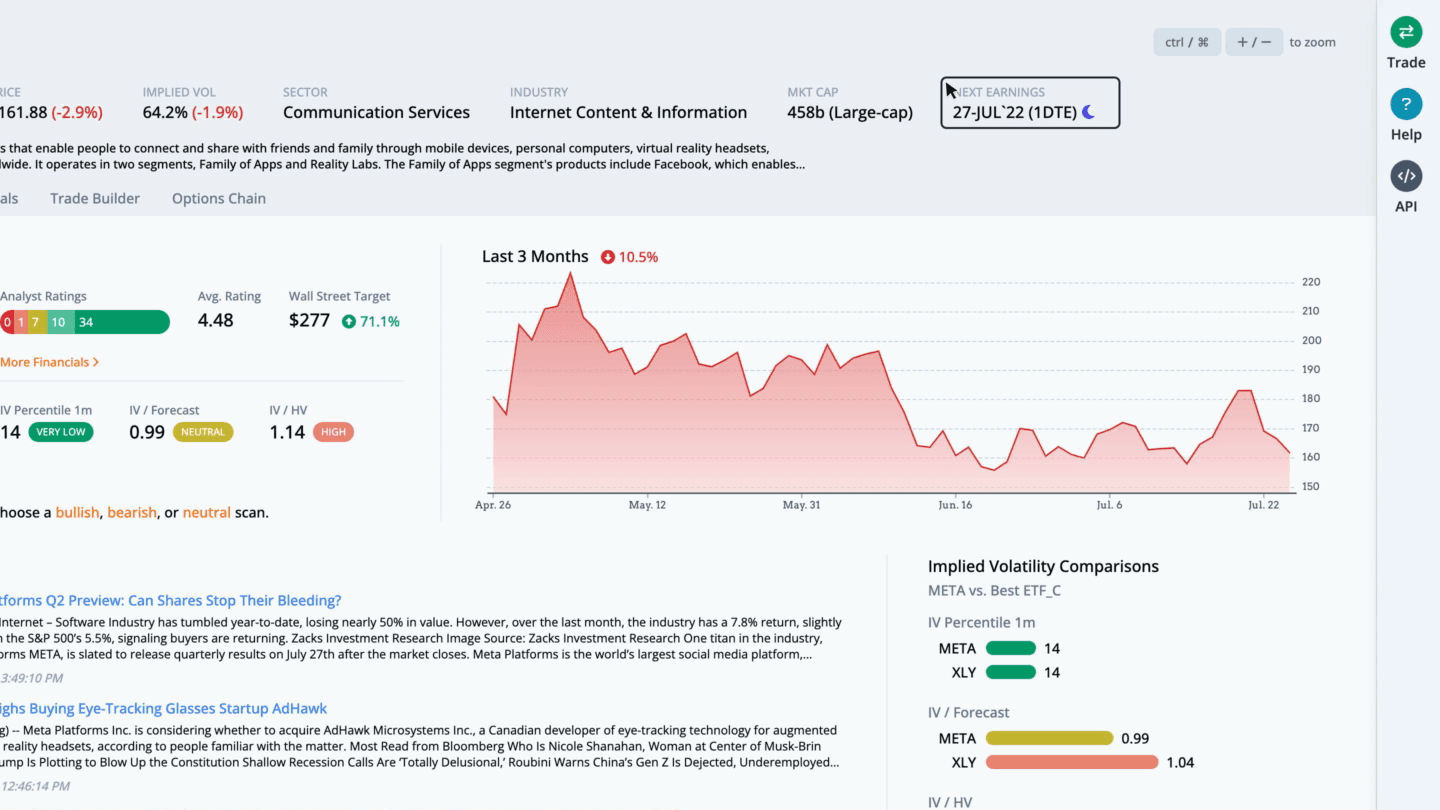Click the analyst ratings color bar
The image size is (1440, 810).
85,322
